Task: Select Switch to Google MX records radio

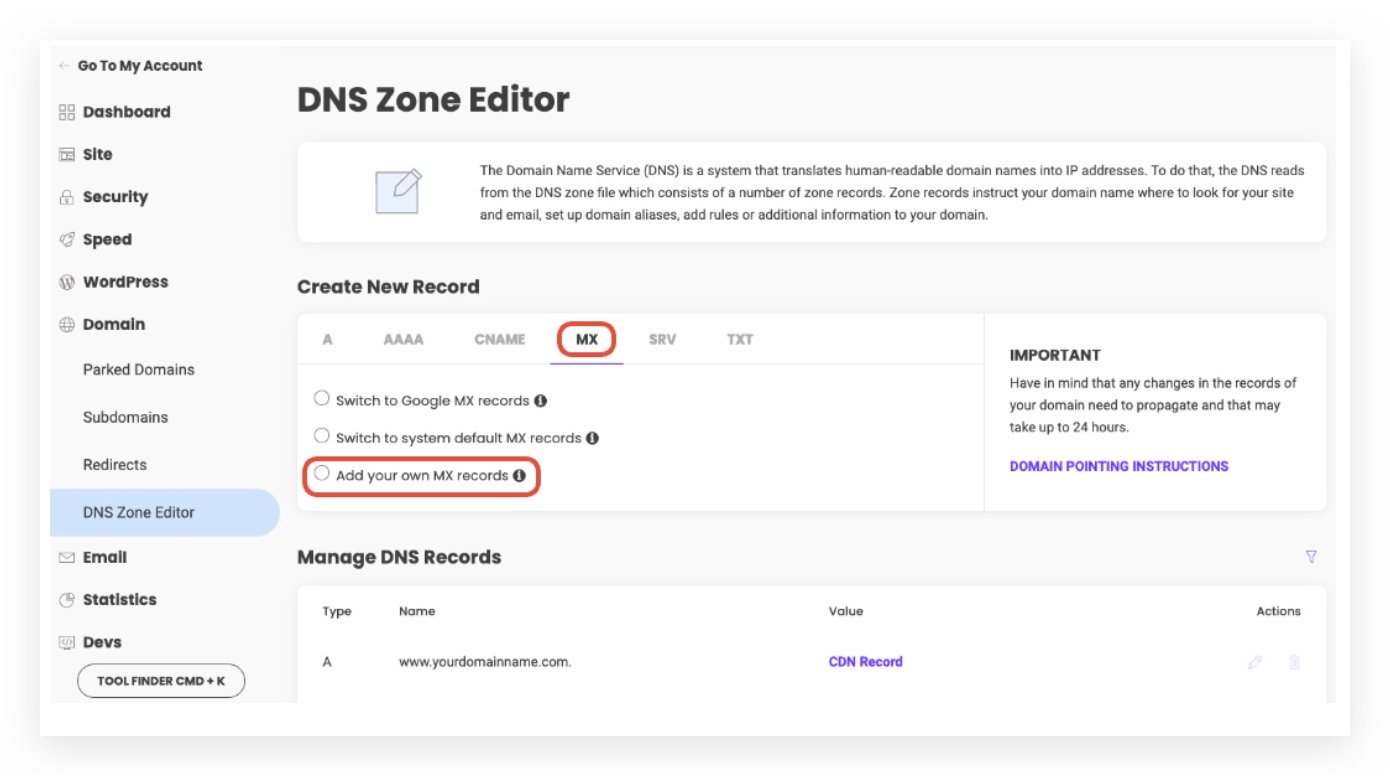Action: pos(322,399)
